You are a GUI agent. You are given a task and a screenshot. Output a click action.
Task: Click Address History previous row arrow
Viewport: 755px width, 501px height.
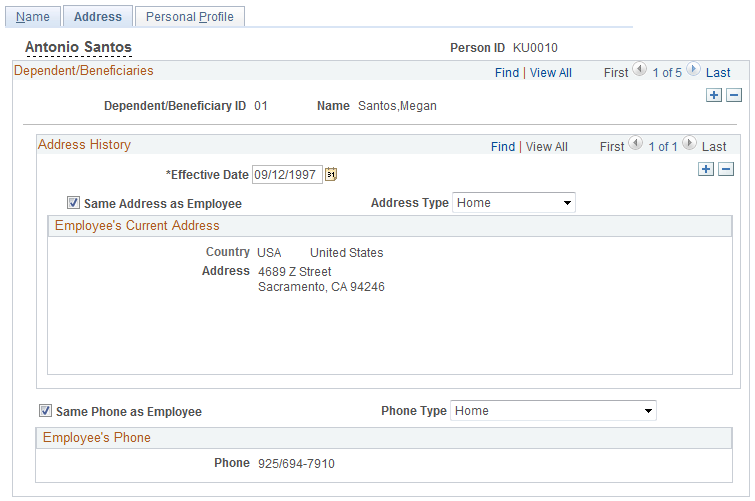[x=636, y=144]
